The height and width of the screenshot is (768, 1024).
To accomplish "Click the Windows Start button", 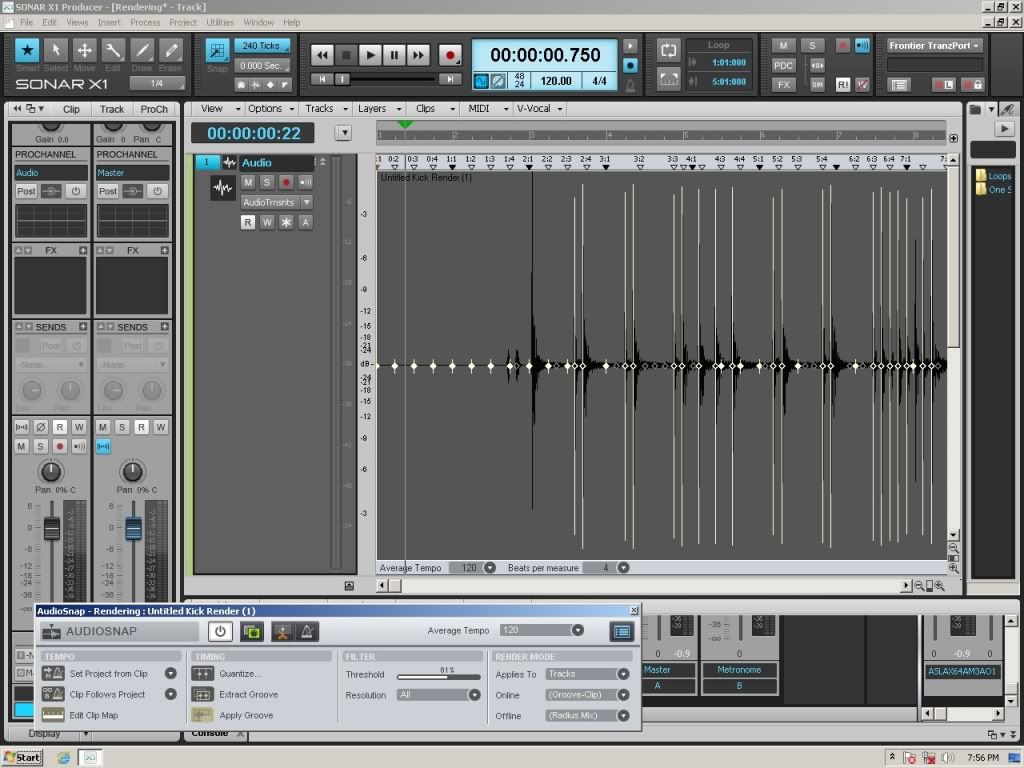I will (x=22, y=757).
